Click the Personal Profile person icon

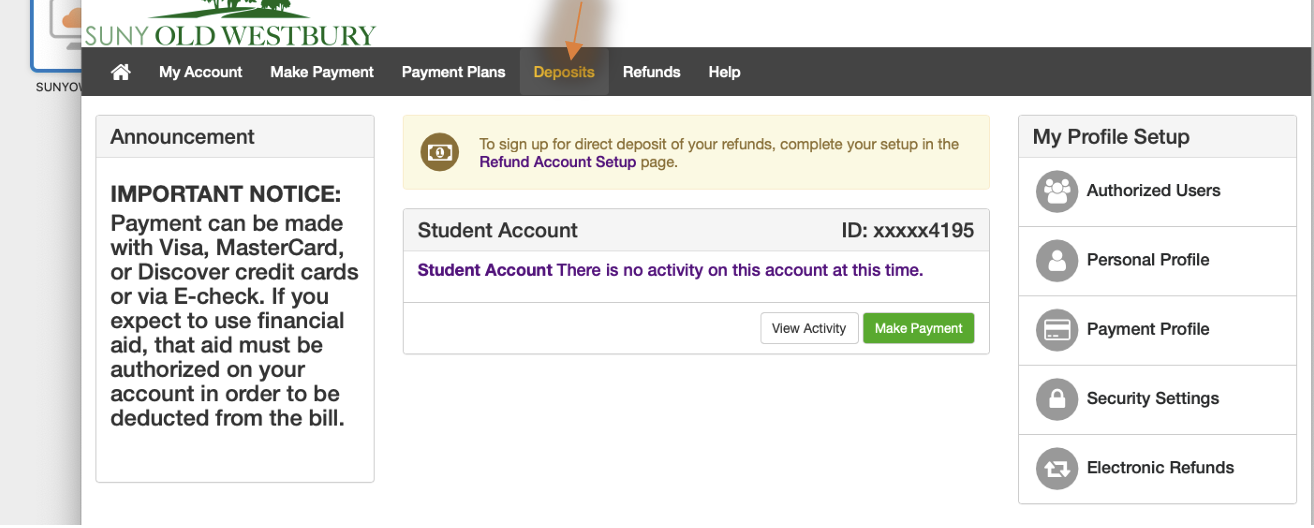click(1057, 260)
